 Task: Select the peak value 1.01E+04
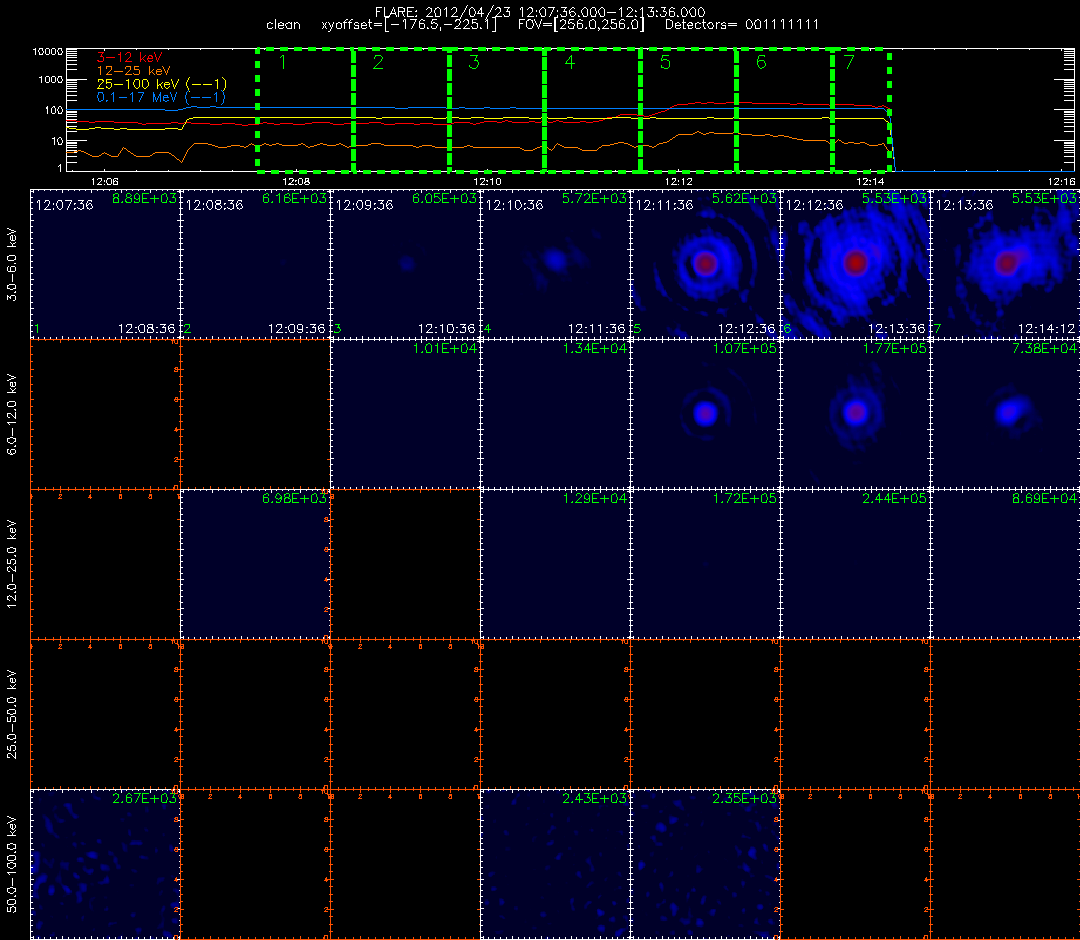coord(444,348)
